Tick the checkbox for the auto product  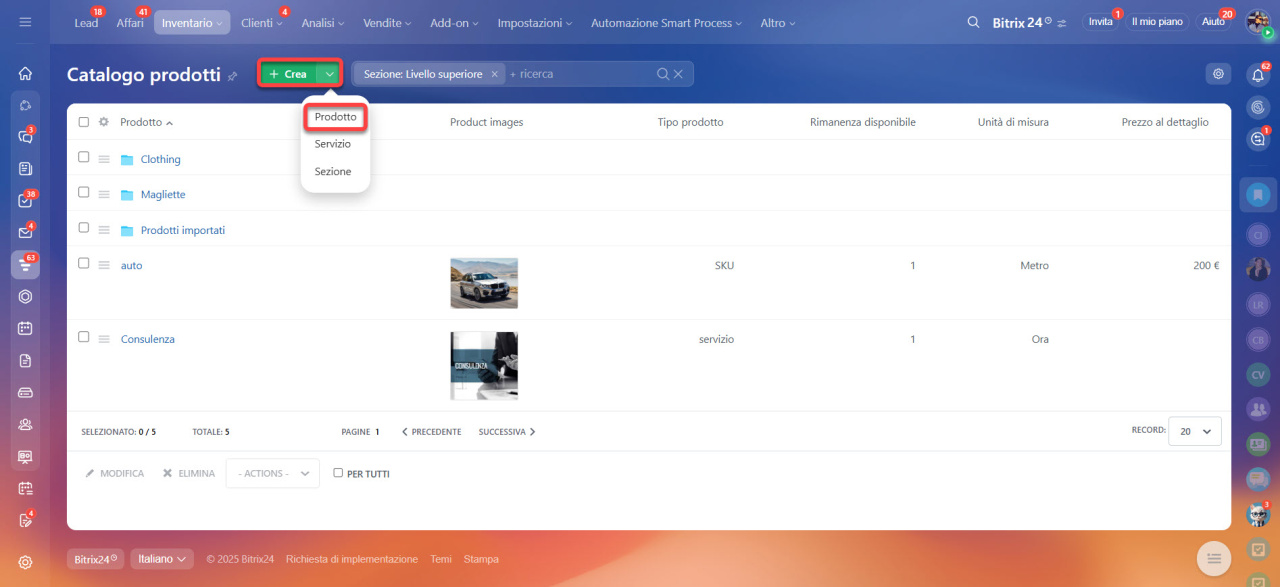tap(84, 263)
